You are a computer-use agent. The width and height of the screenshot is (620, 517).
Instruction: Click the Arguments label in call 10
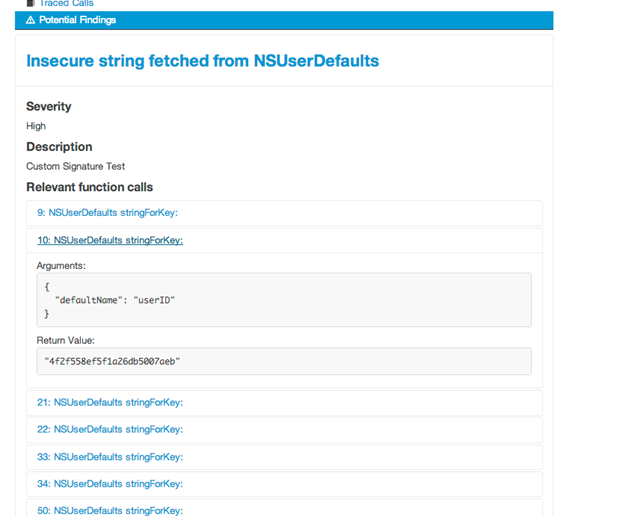pos(61,265)
